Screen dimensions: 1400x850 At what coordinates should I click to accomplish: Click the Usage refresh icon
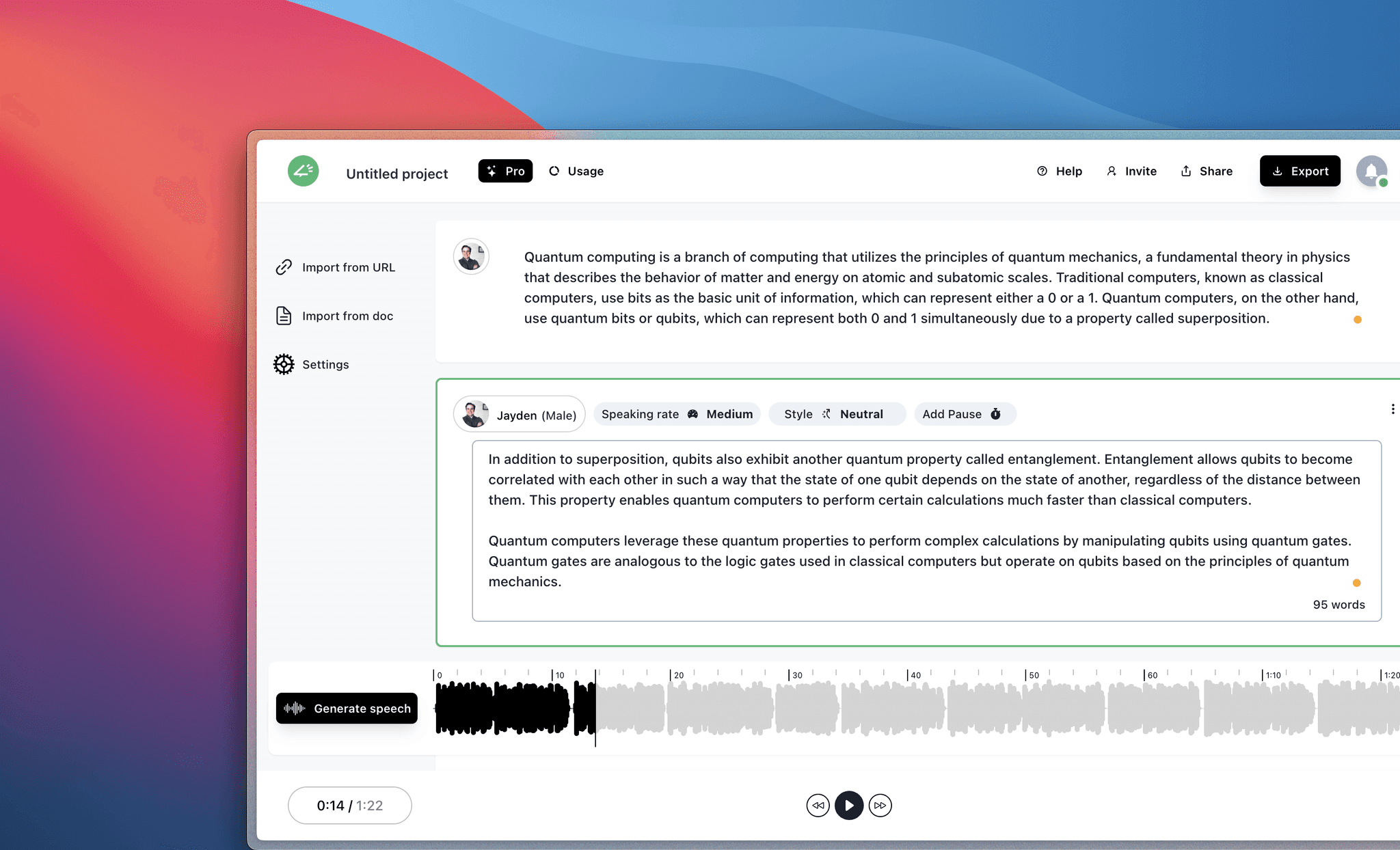click(x=554, y=171)
